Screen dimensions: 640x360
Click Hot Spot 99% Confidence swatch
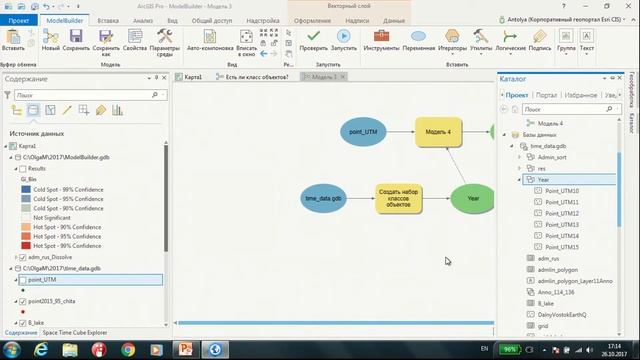coord(26,246)
